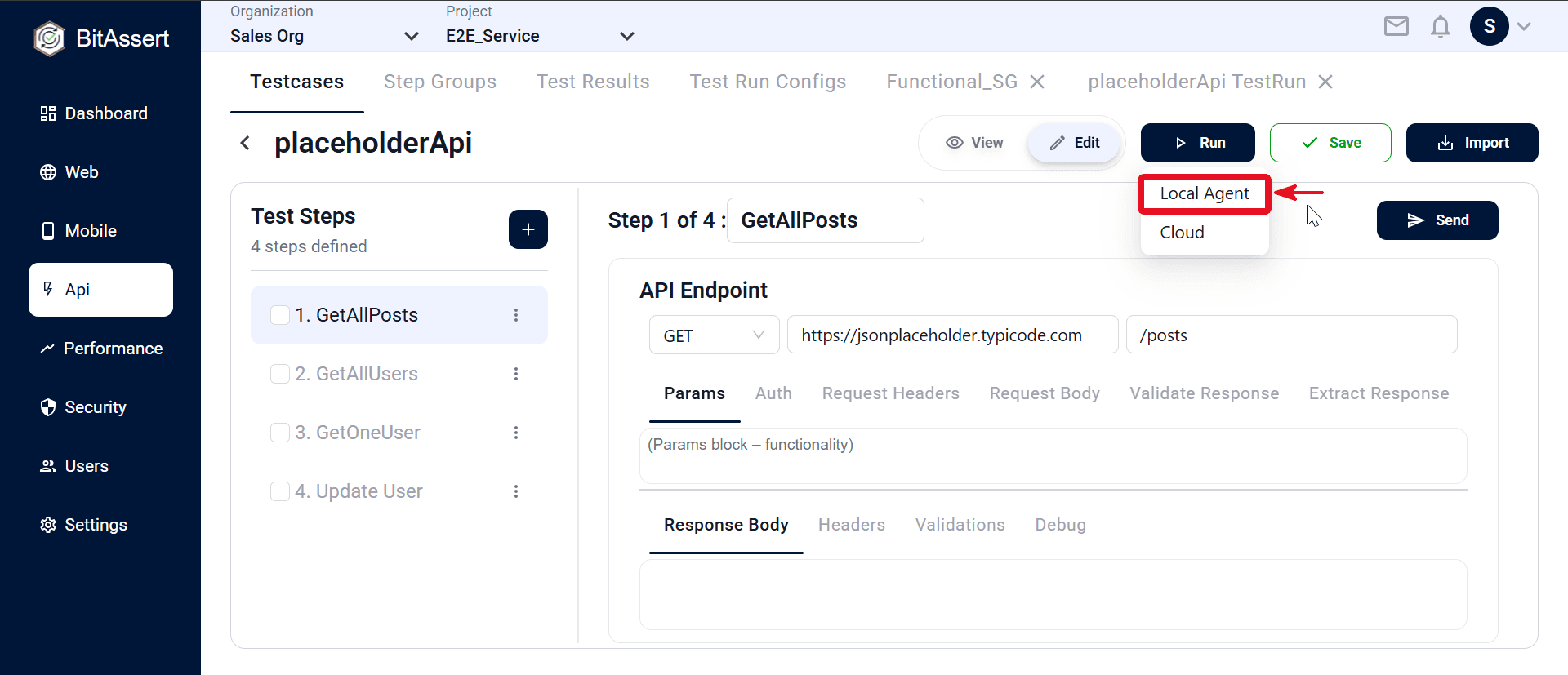The image size is (1568, 675).
Task: Open the mail inbox icon
Action: pyautogui.click(x=1396, y=26)
